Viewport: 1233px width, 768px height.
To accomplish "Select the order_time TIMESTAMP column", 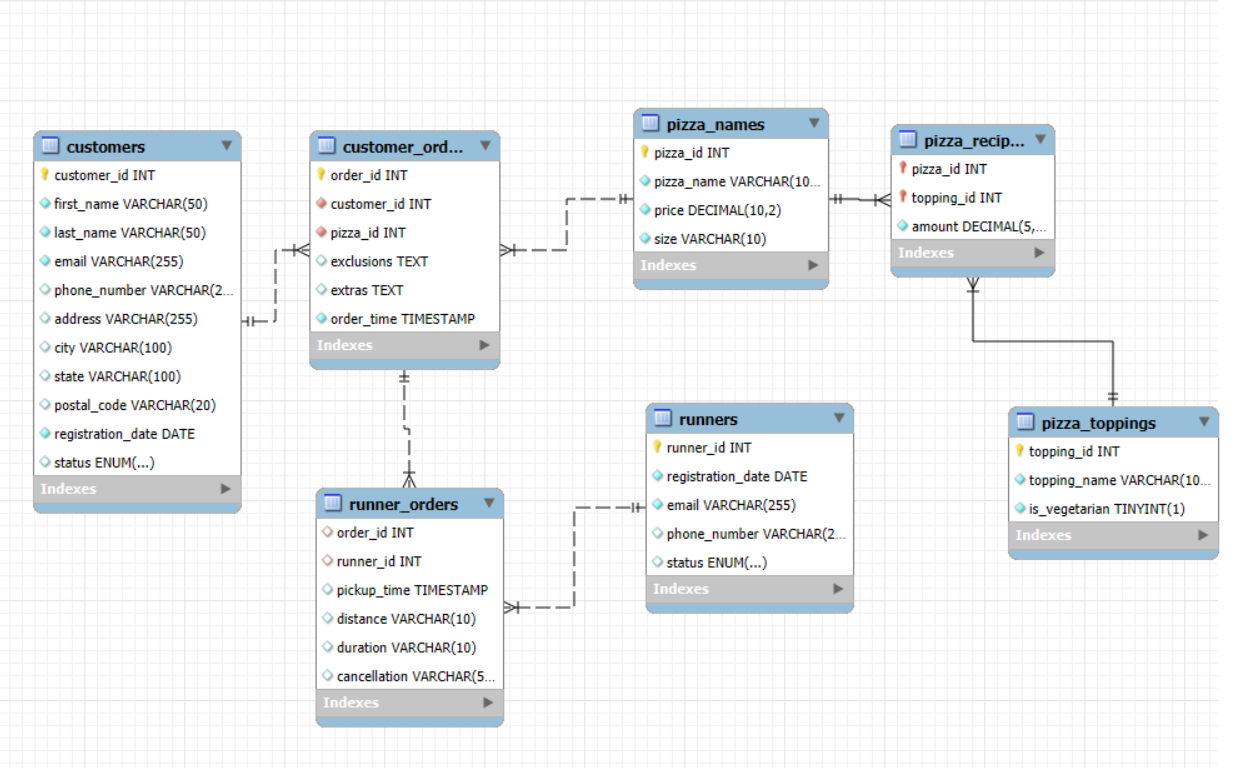I will tap(402, 319).
